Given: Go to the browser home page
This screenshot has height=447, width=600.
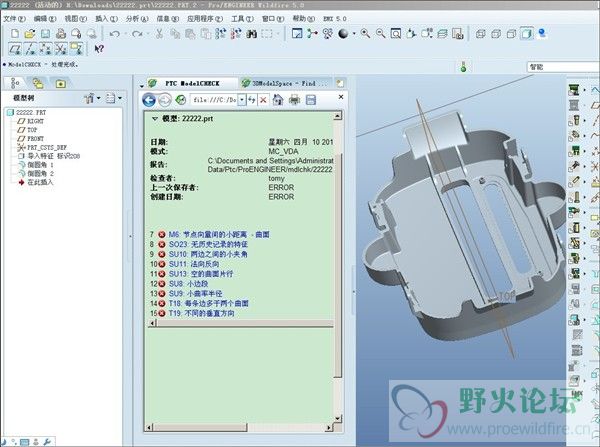Looking at the screenshot, I should [x=278, y=100].
